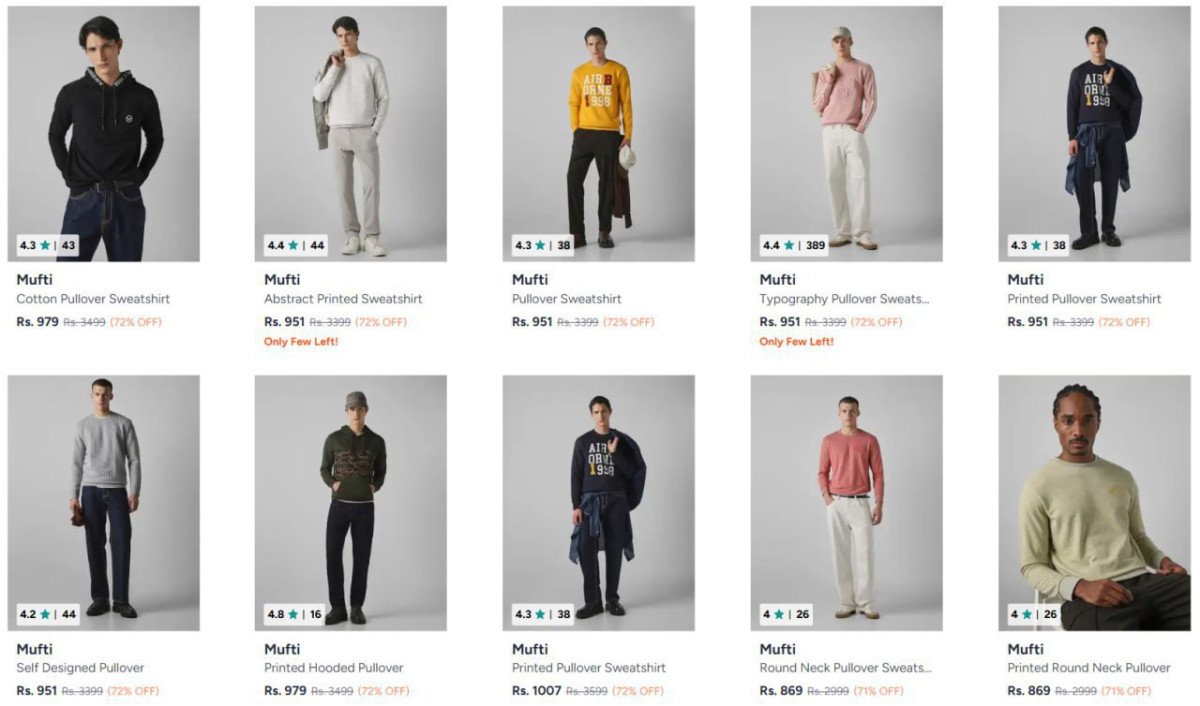1200x706 pixels.
Task: Click the star on the 4.8 rating badge
Action: tap(293, 614)
